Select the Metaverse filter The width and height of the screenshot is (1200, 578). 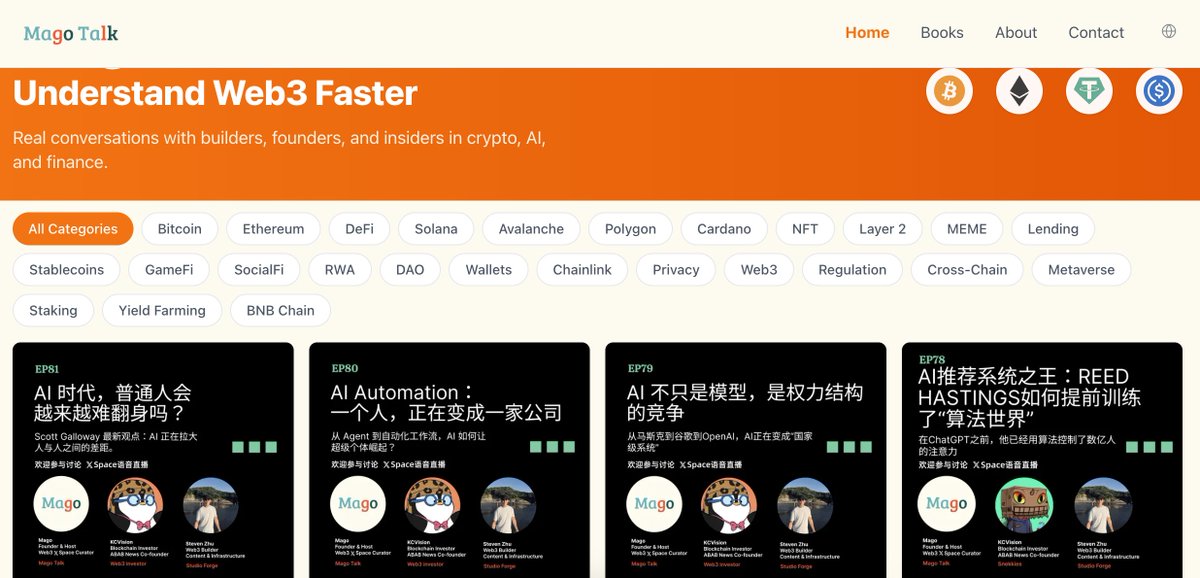1082,270
